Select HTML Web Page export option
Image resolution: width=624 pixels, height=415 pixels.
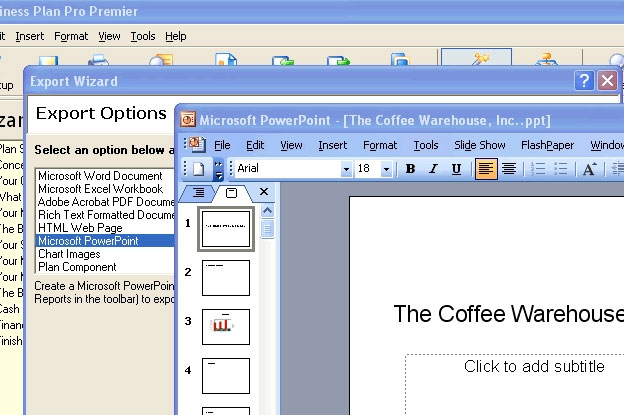point(82,228)
